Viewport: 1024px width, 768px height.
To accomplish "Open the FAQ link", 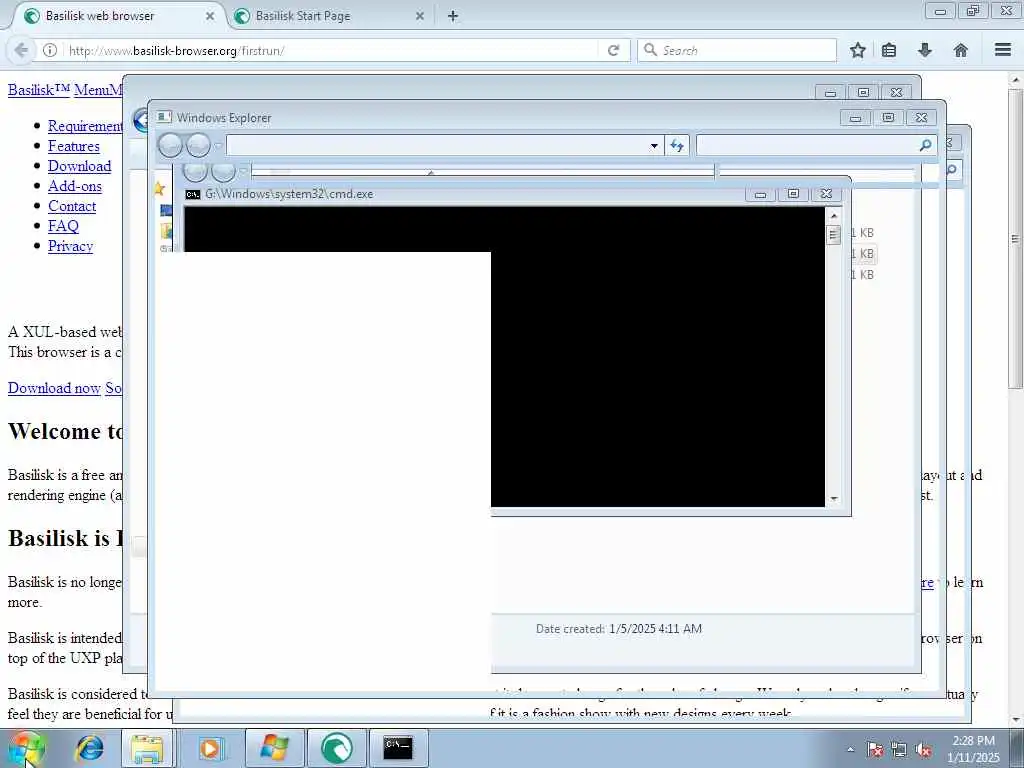I will click(x=63, y=226).
